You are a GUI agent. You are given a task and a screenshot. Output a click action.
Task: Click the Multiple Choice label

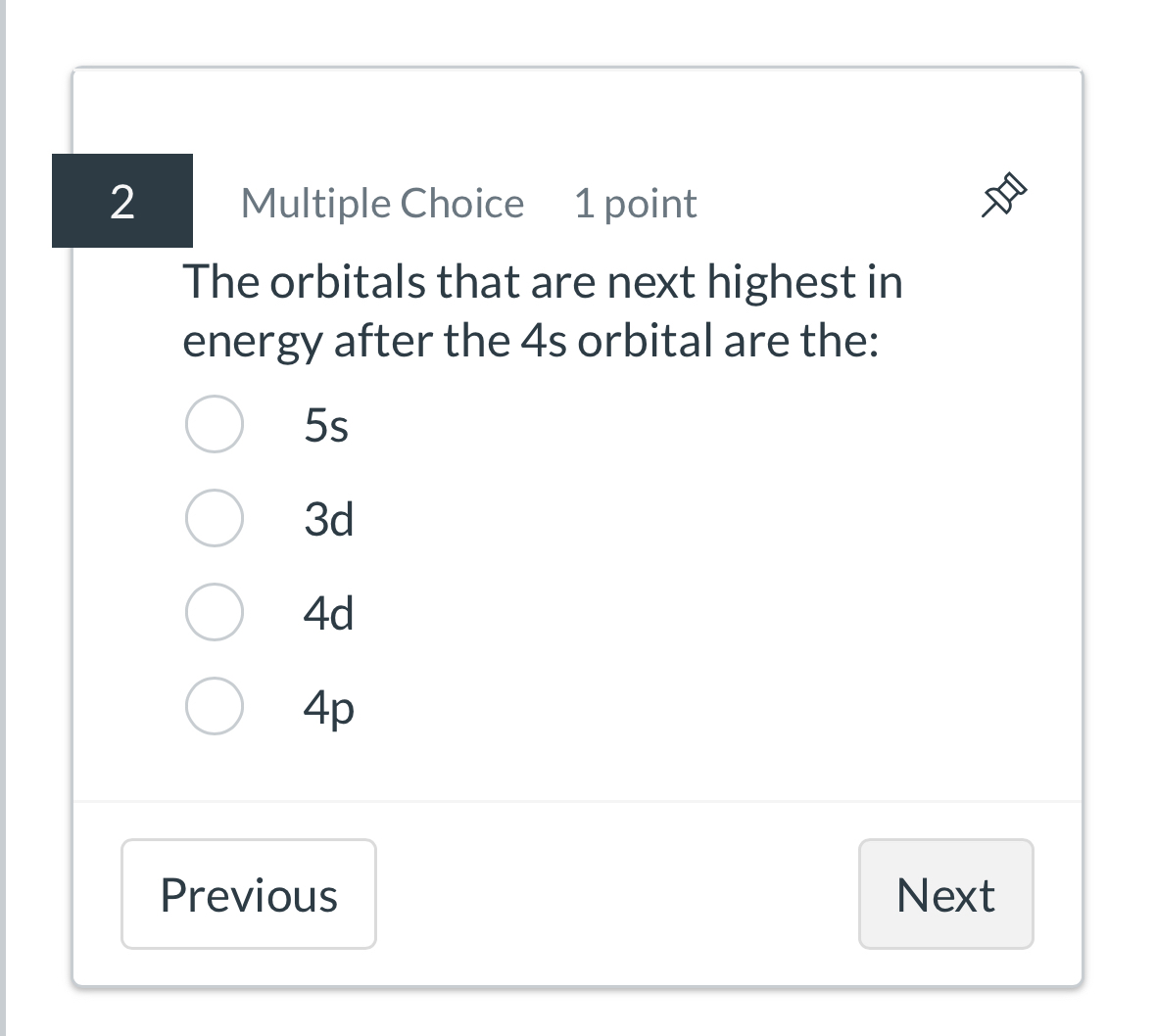coord(382,203)
